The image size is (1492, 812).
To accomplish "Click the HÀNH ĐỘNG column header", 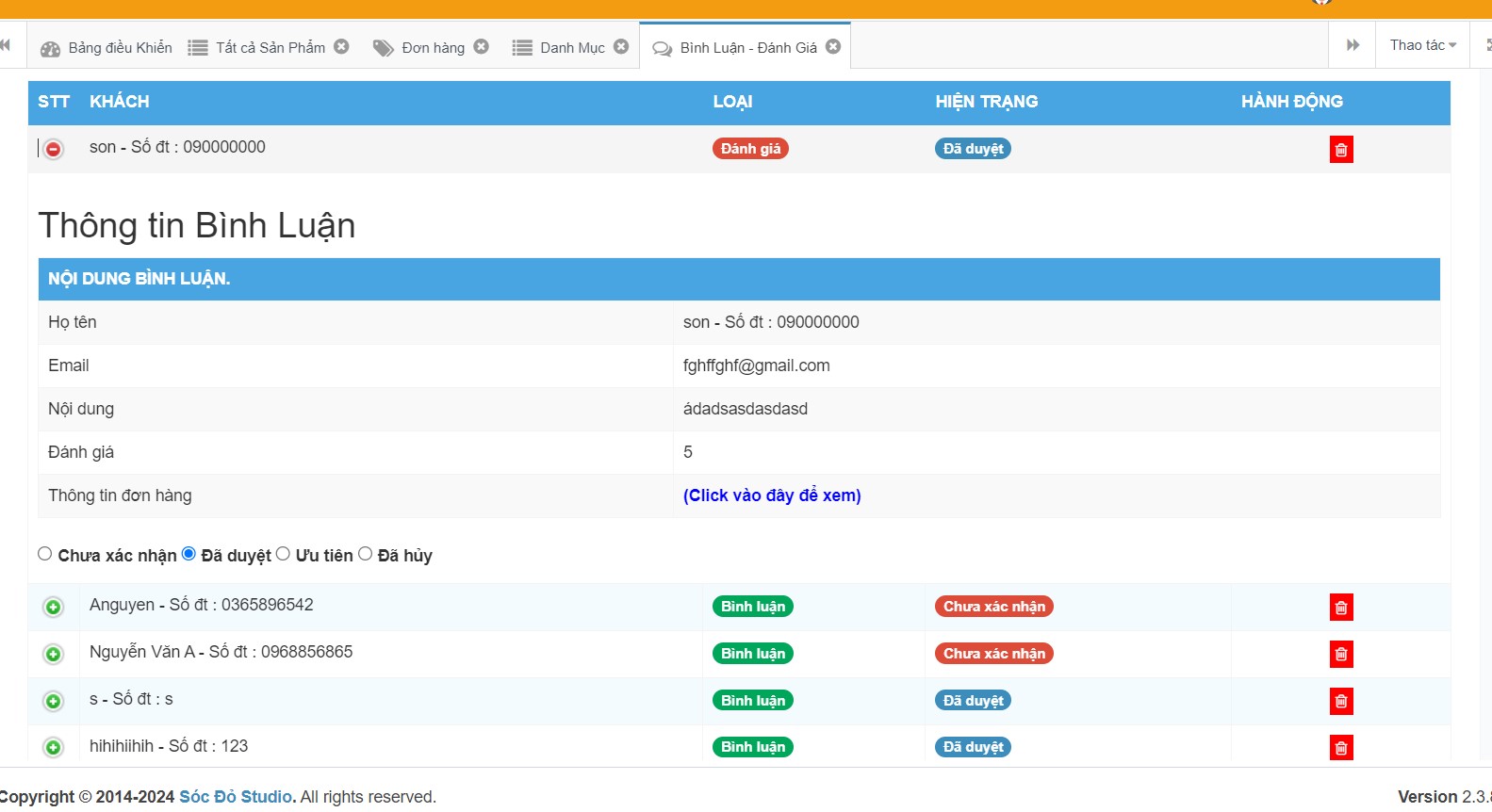I will click(x=1292, y=102).
